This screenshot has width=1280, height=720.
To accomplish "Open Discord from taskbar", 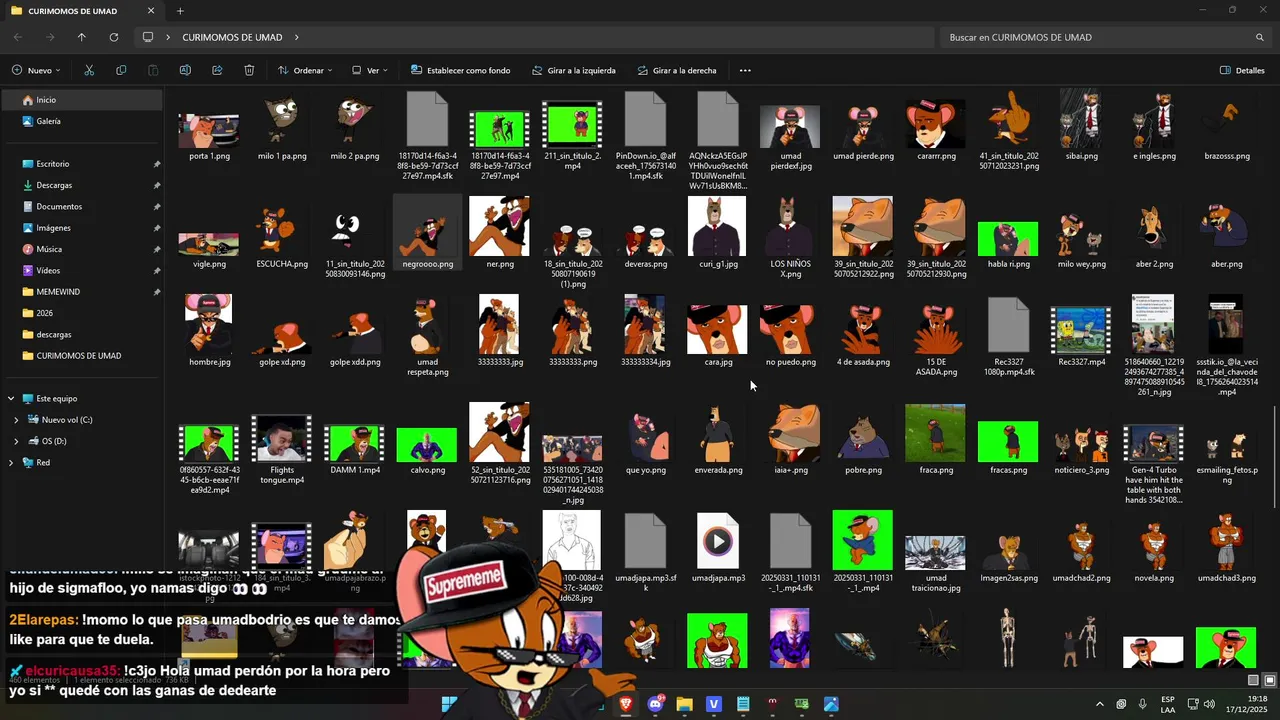I will point(655,704).
